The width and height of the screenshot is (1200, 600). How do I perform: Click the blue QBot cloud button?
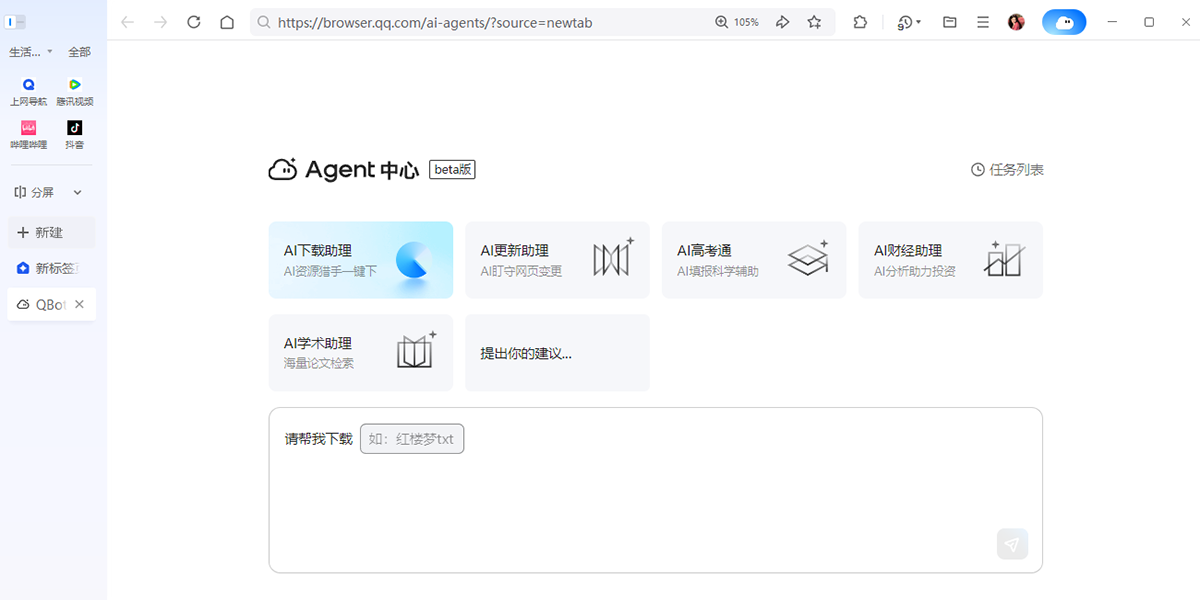[1064, 22]
